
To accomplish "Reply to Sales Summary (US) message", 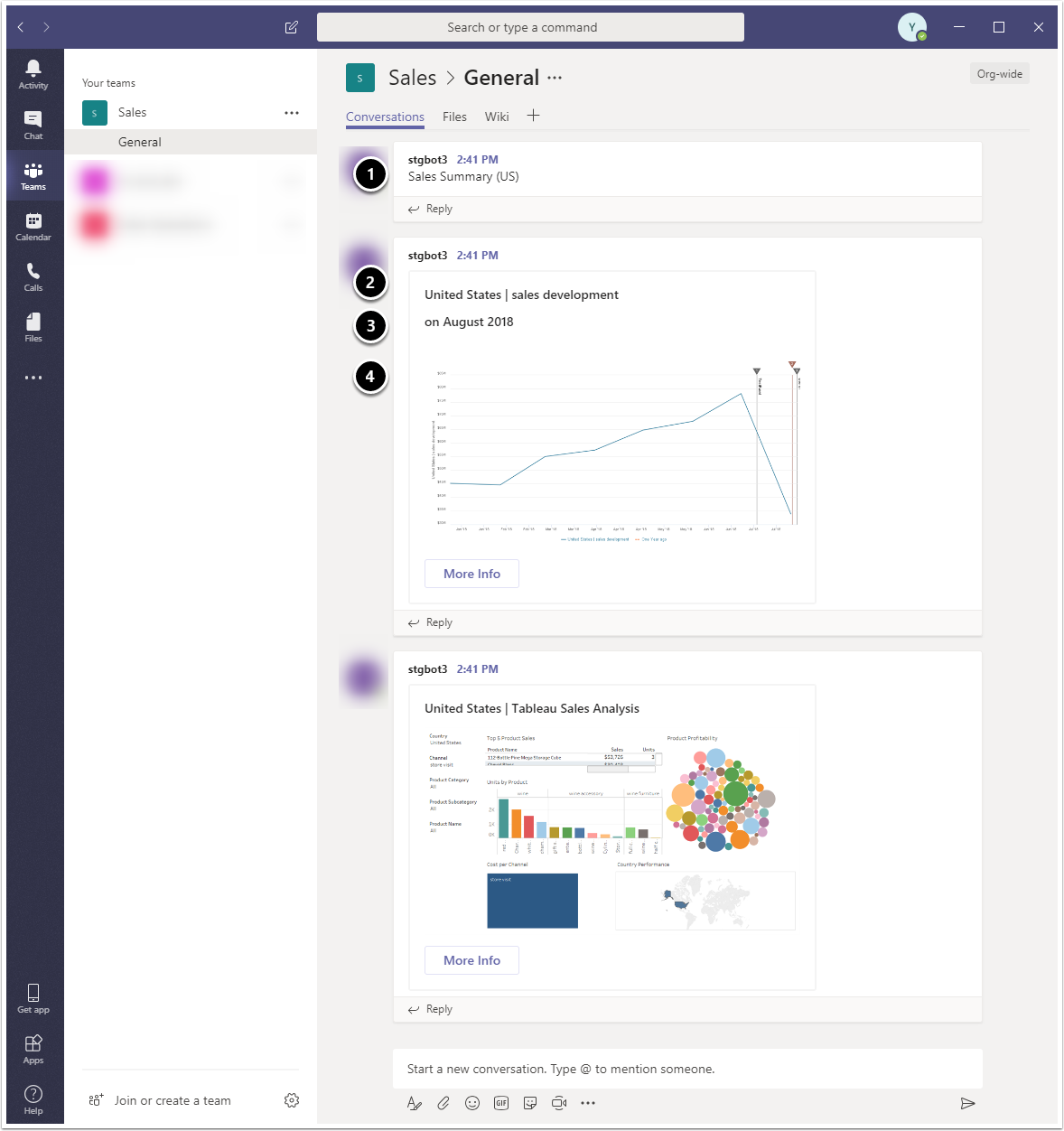I will (430, 209).
